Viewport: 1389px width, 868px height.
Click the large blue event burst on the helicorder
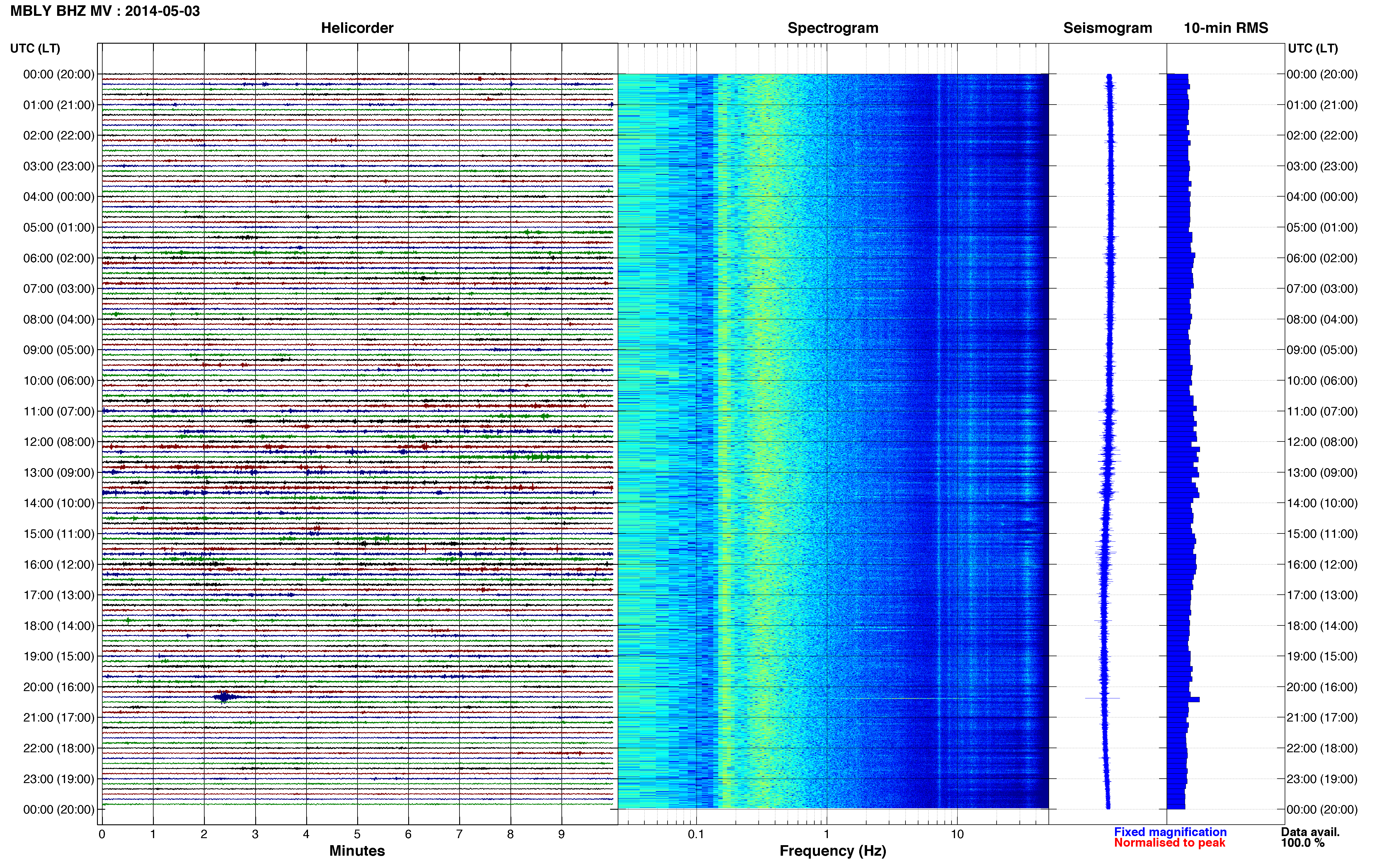[224, 697]
